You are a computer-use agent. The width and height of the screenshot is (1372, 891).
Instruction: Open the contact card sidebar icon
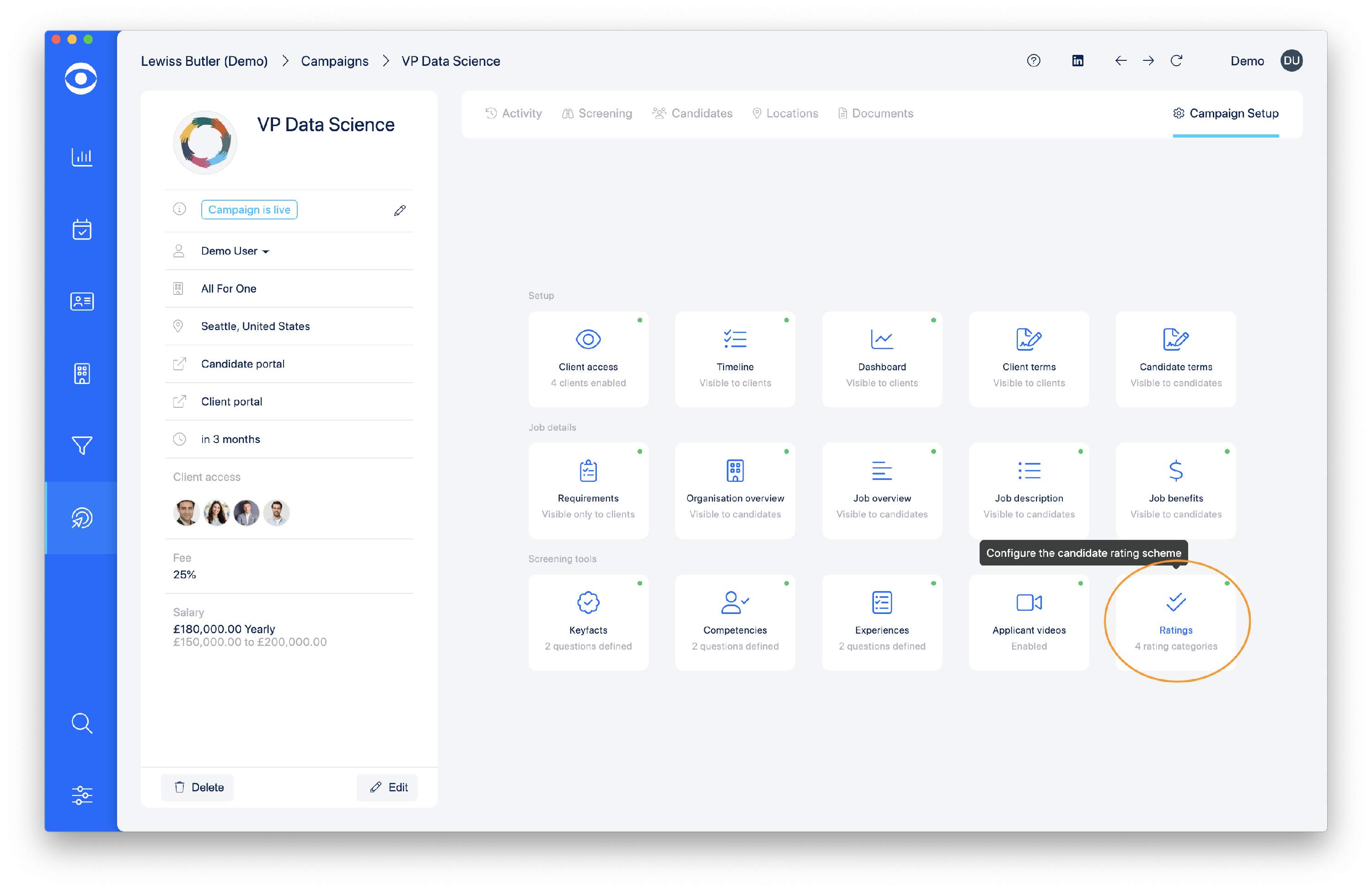[81, 301]
